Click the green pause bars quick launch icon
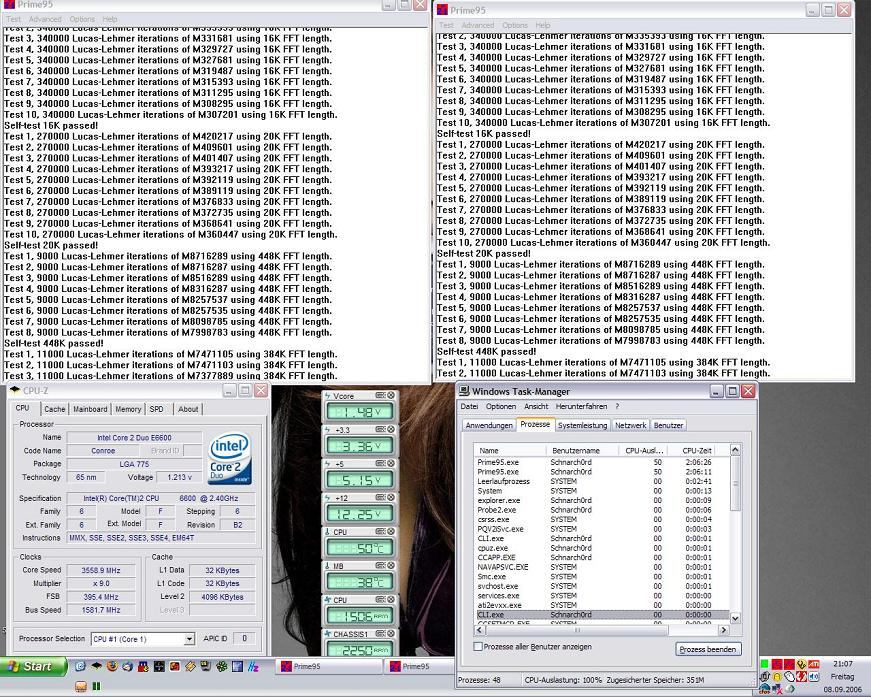 click(x=96, y=686)
